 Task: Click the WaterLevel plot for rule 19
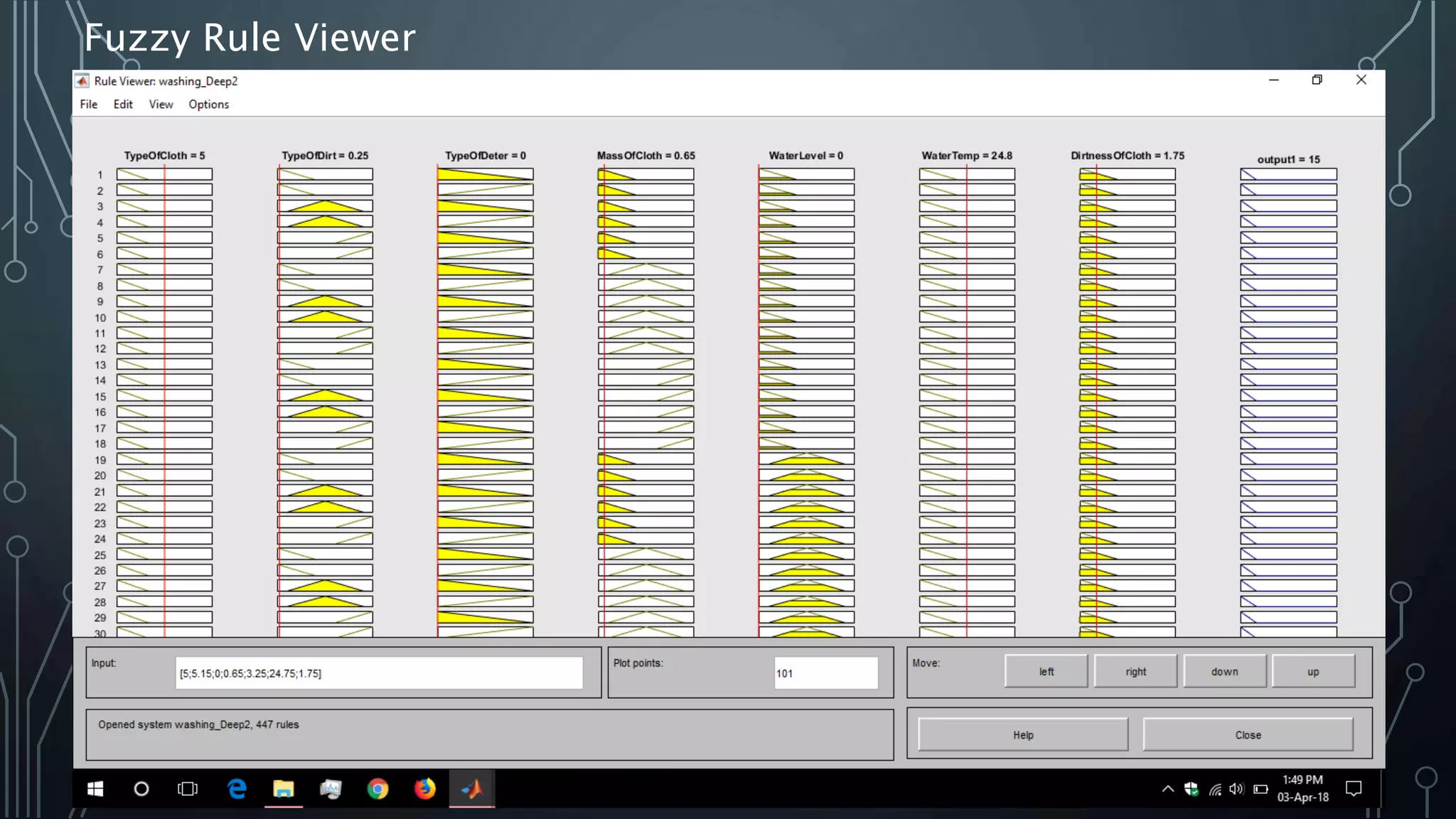pos(806,459)
